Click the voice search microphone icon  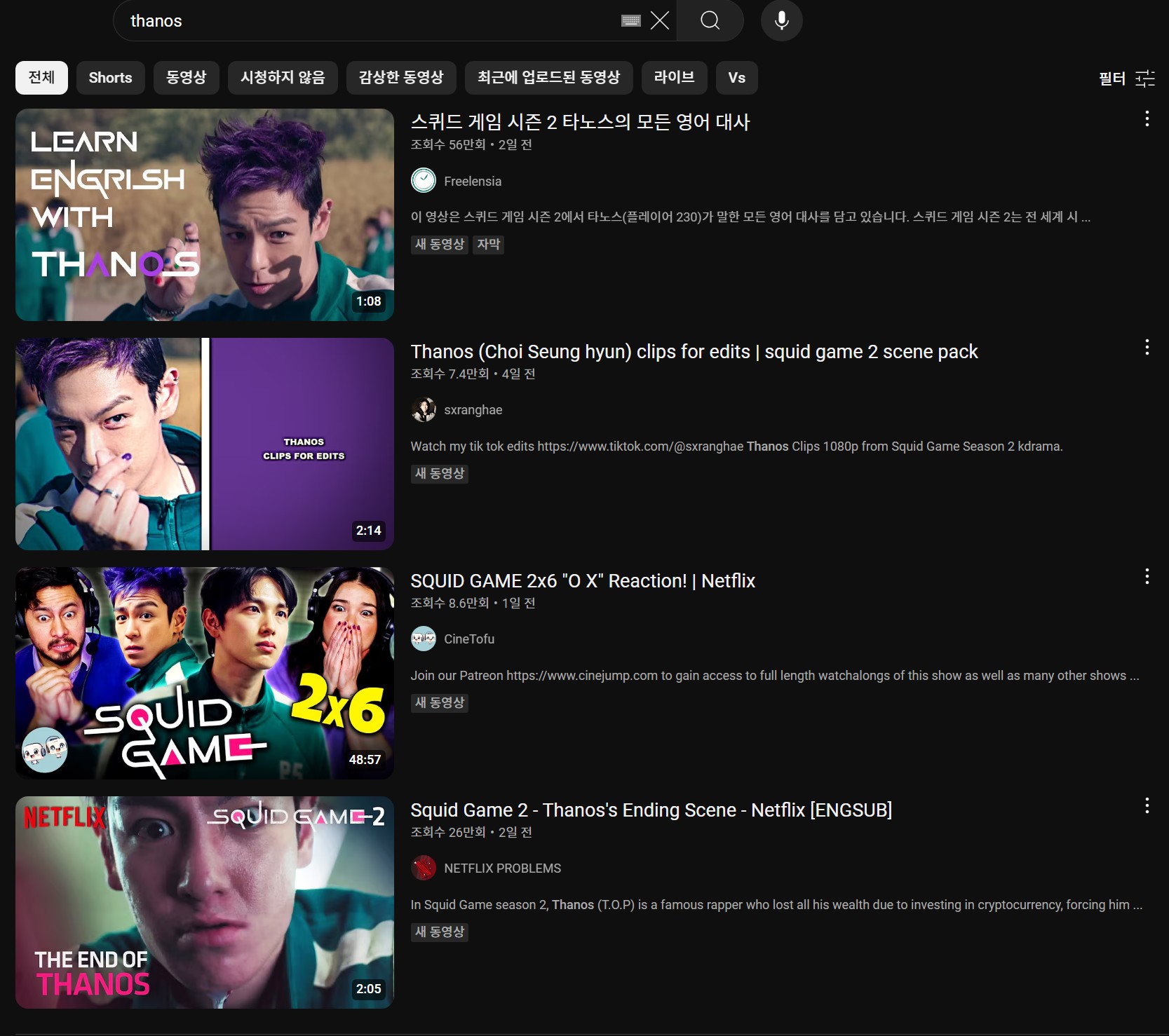pyautogui.click(x=781, y=20)
